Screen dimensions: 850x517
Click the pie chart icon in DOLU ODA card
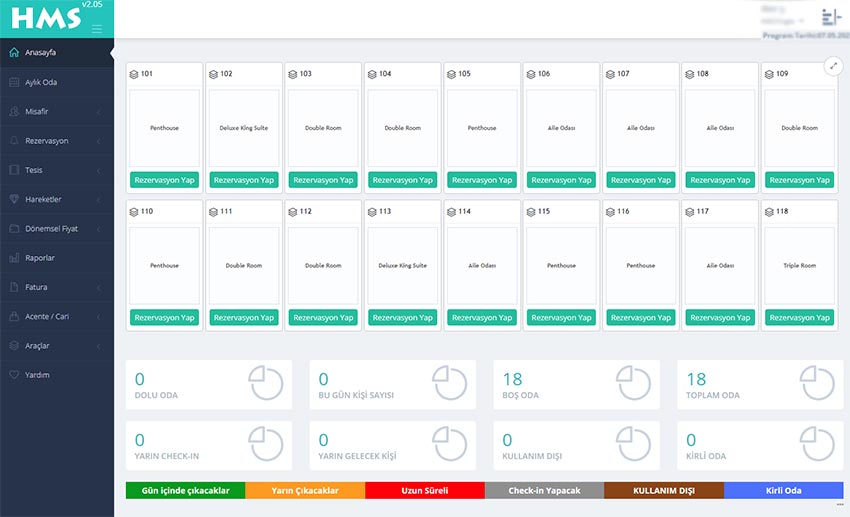pyautogui.click(x=266, y=383)
